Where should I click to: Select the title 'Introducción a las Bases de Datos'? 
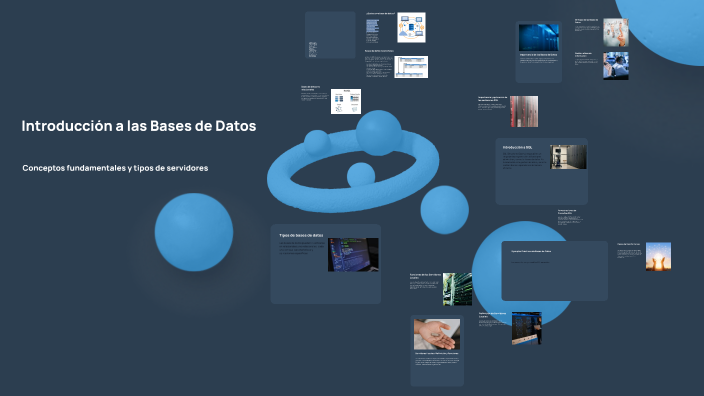[139, 126]
